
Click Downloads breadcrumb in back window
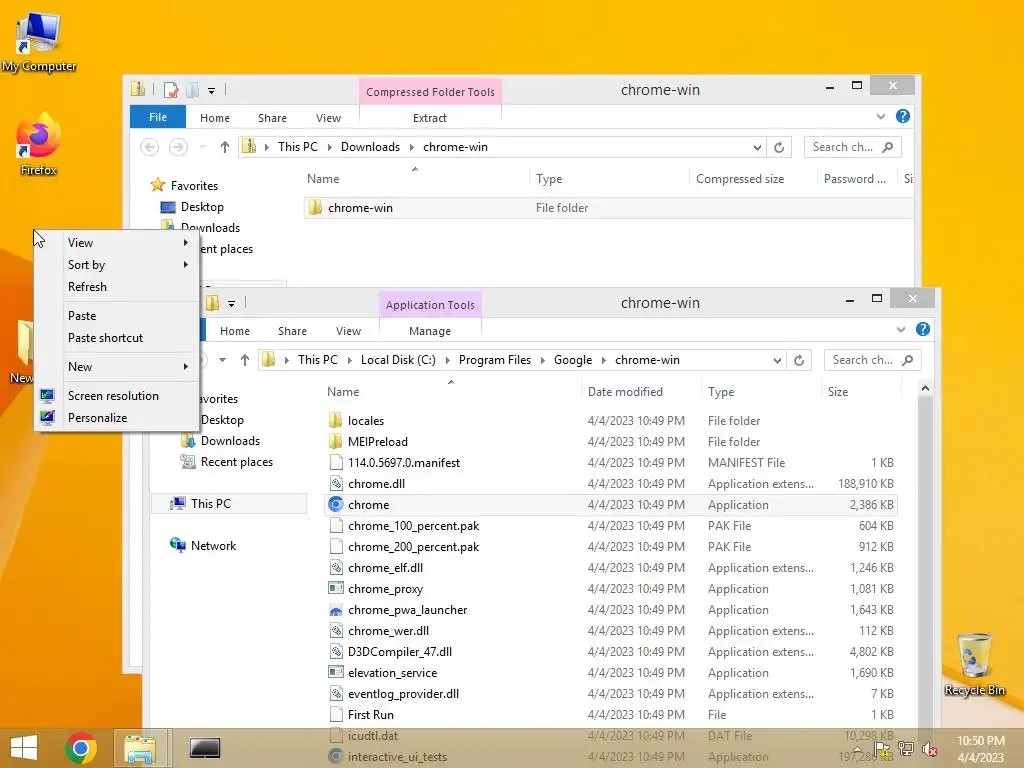pos(370,147)
